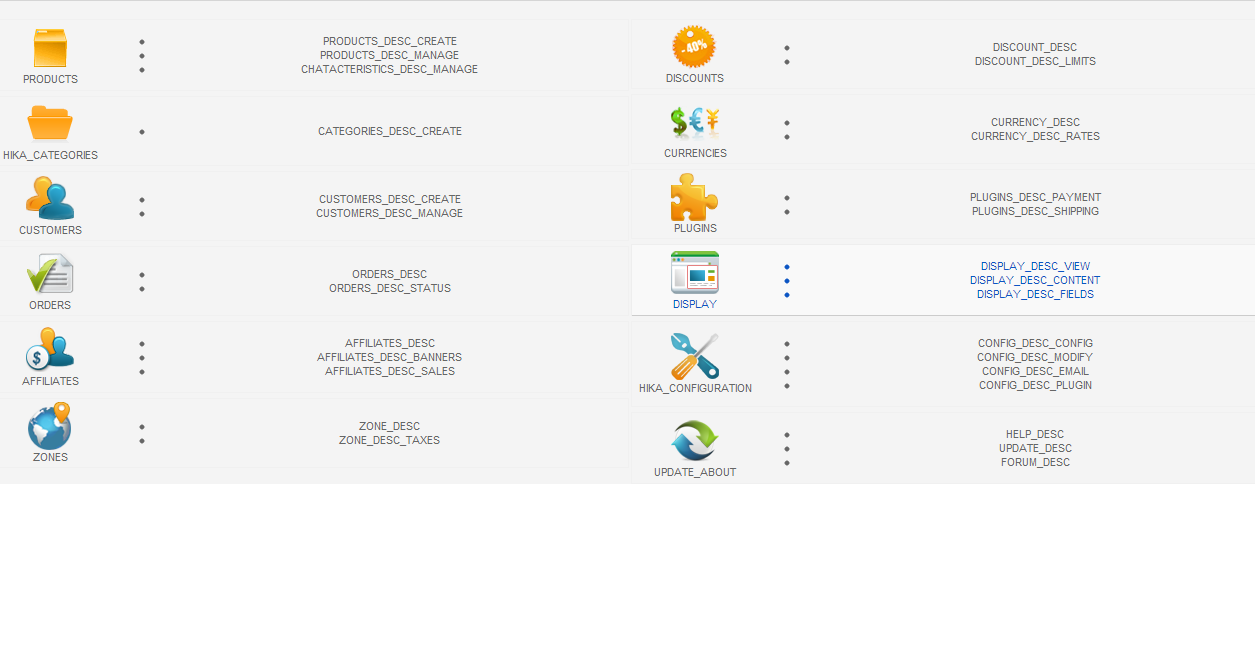Select CUSTOMERS_DESC_CREATE text
The height and width of the screenshot is (648, 1255).
click(x=390, y=199)
